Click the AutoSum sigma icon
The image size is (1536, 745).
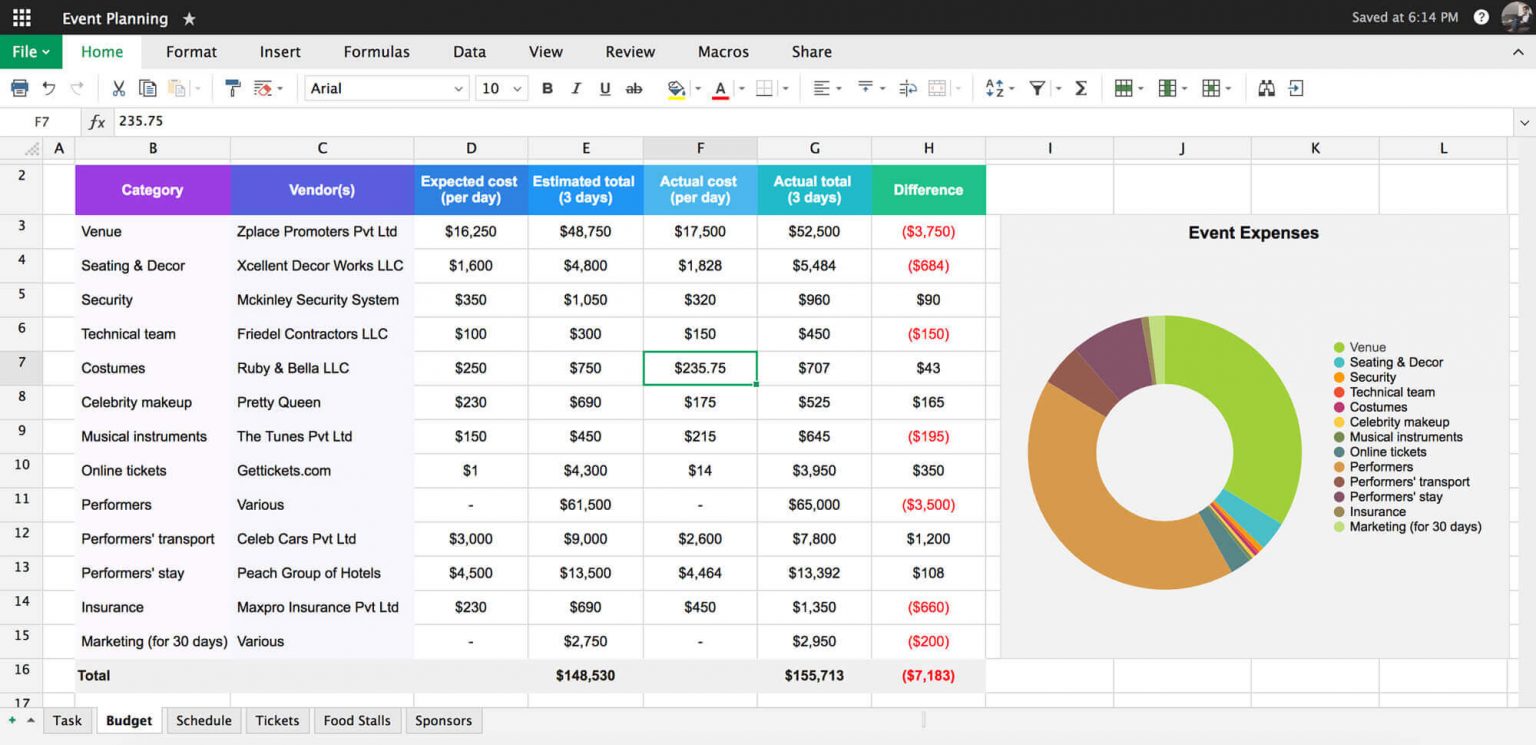coord(1080,88)
